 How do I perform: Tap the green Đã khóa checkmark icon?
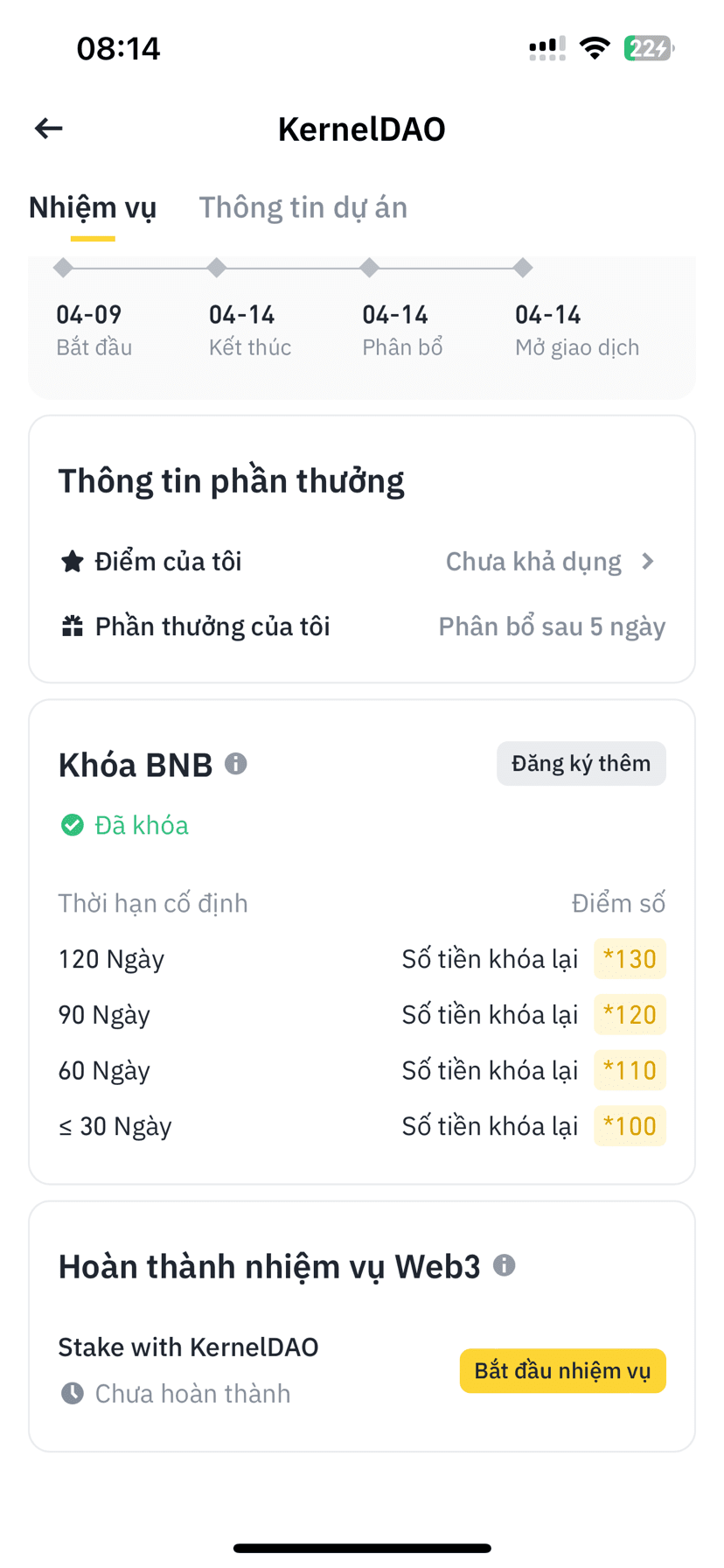(73, 825)
